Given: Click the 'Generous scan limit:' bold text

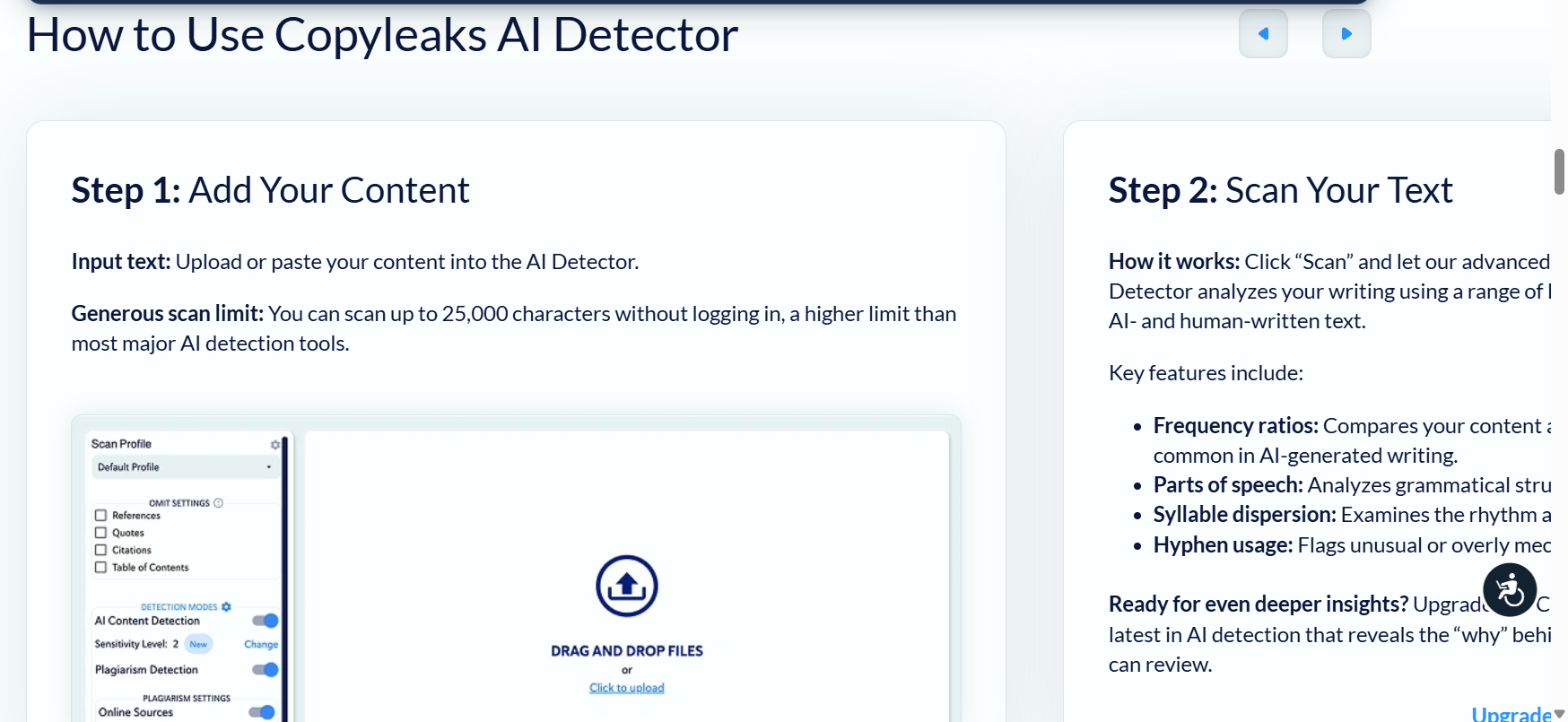Looking at the screenshot, I should pyautogui.click(x=168, y=314).
